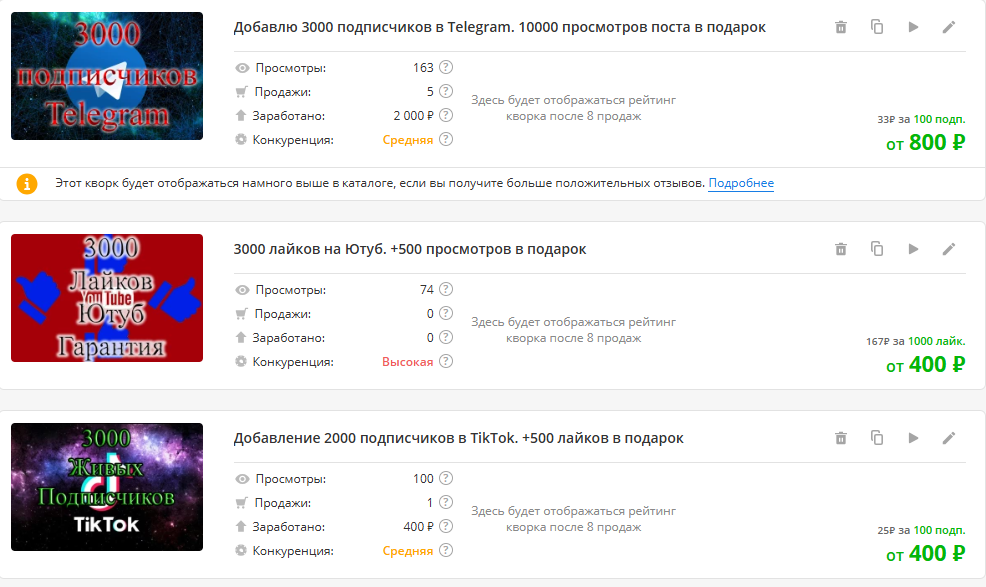Delete the Telegram subscribers kwork via trash icon
986x587 pixels.
(x=841, y=27)
